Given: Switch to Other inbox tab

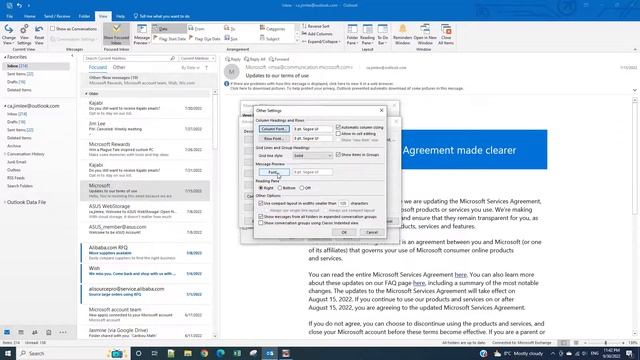Looking at the screenshot, I should [119, 67].
